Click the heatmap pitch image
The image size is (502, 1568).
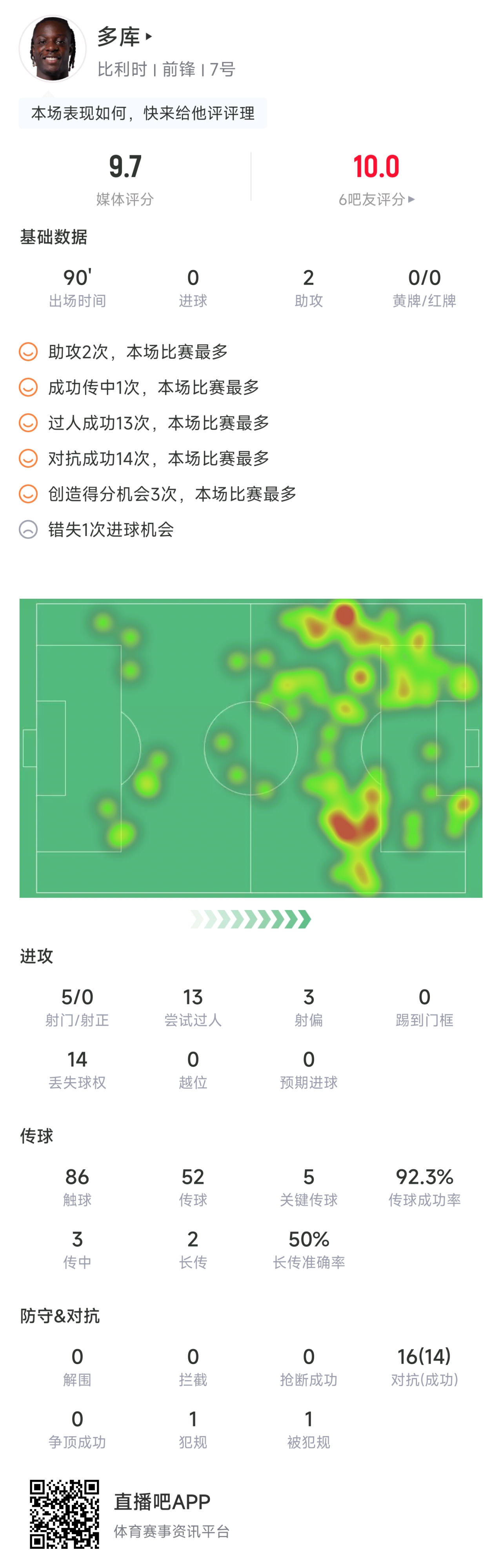tap(251, 748)
